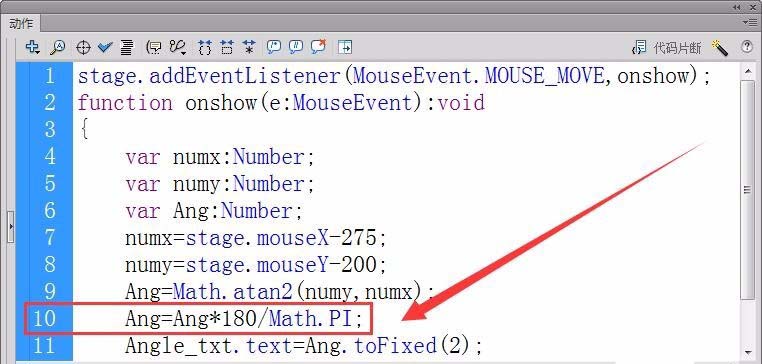The width and height of the screenshot is (762, 364).
Task: Click 'Ang=Math.atan2(numy,numx);' code line
Action: click(279, 292)
